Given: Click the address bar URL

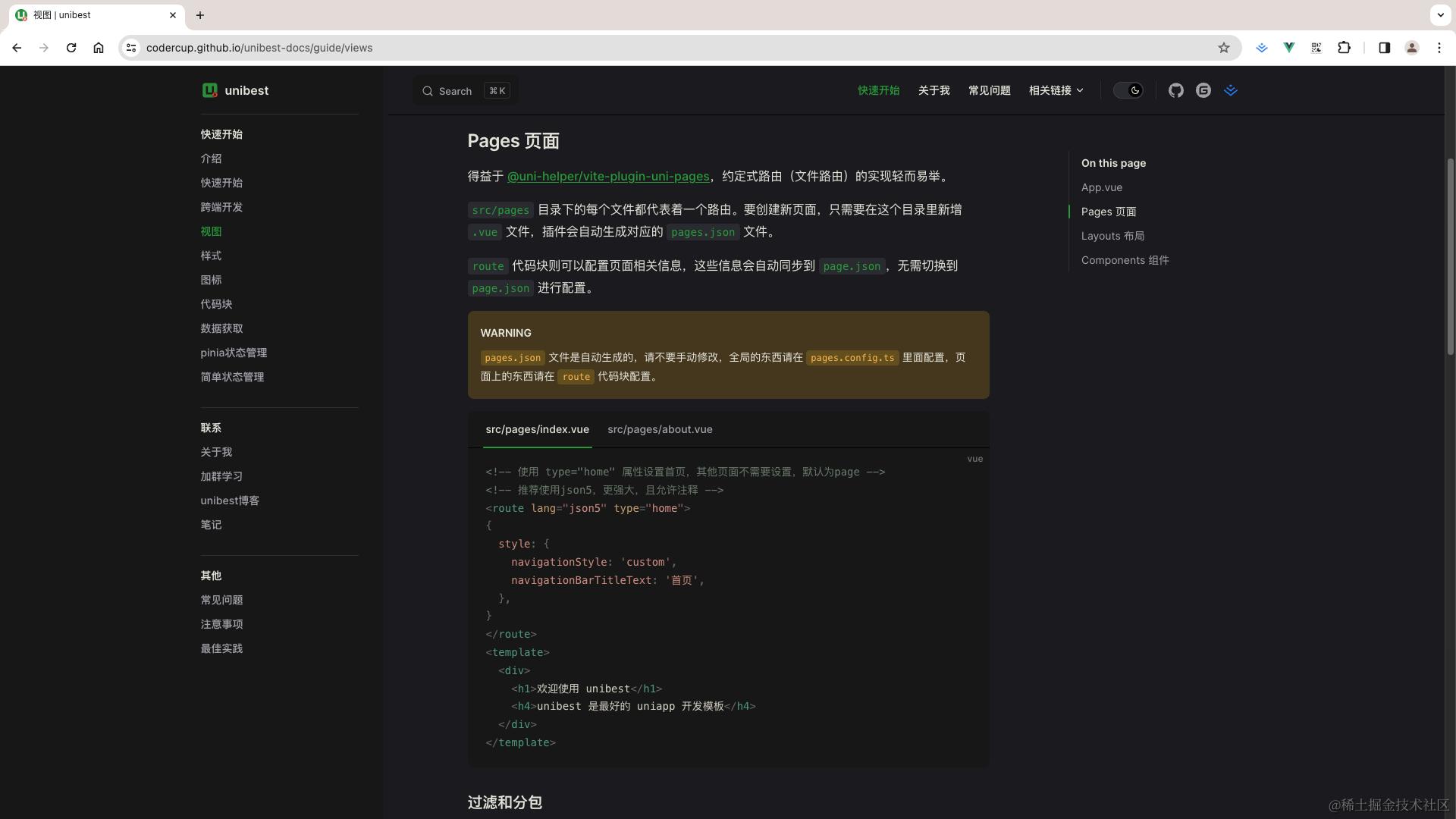Looking at the screenshot, I should (259, 48).
